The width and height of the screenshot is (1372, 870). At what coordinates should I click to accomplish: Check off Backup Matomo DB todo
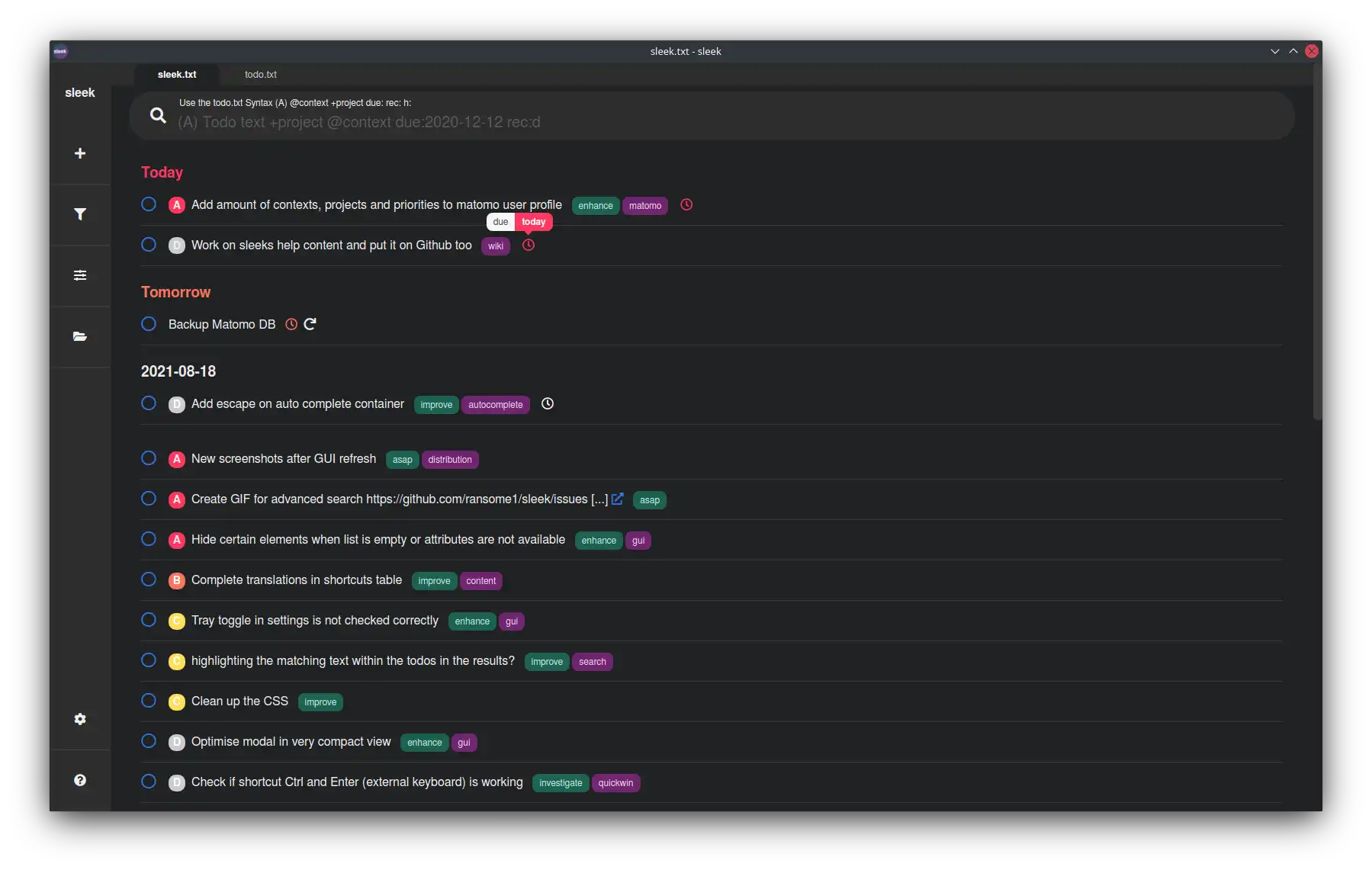click(x=149, y=324)
